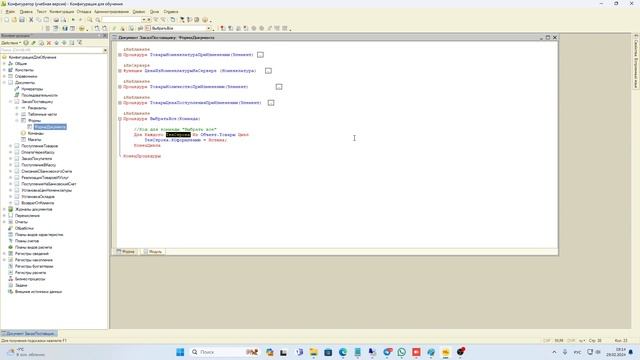The width and height of the screenshot is (640, 360).
Task: Click the yellow 1C icon in the taskbar
Action: 446,352
